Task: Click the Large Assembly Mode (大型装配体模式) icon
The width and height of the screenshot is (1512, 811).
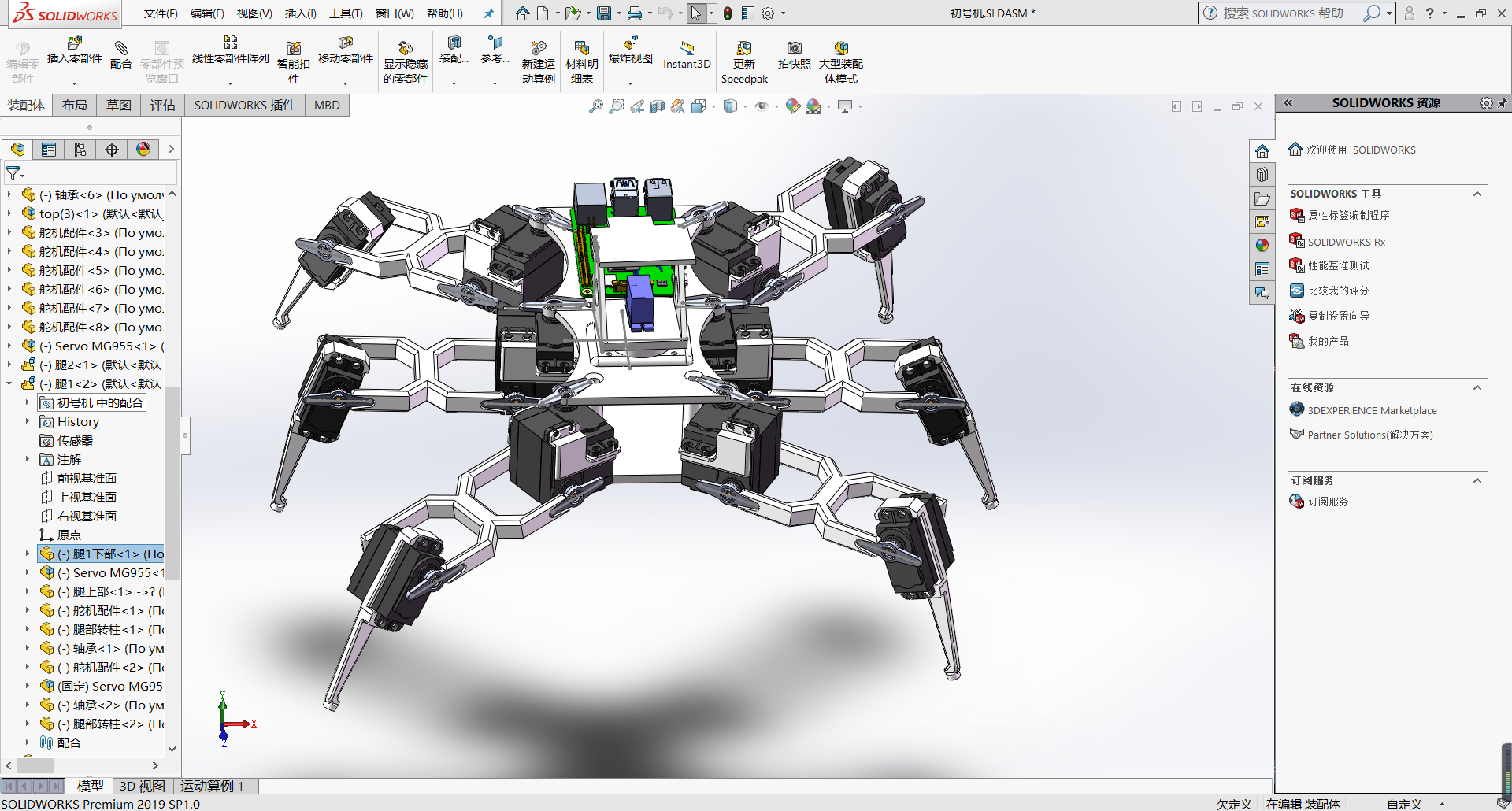Action: click(x=841, y=48)
